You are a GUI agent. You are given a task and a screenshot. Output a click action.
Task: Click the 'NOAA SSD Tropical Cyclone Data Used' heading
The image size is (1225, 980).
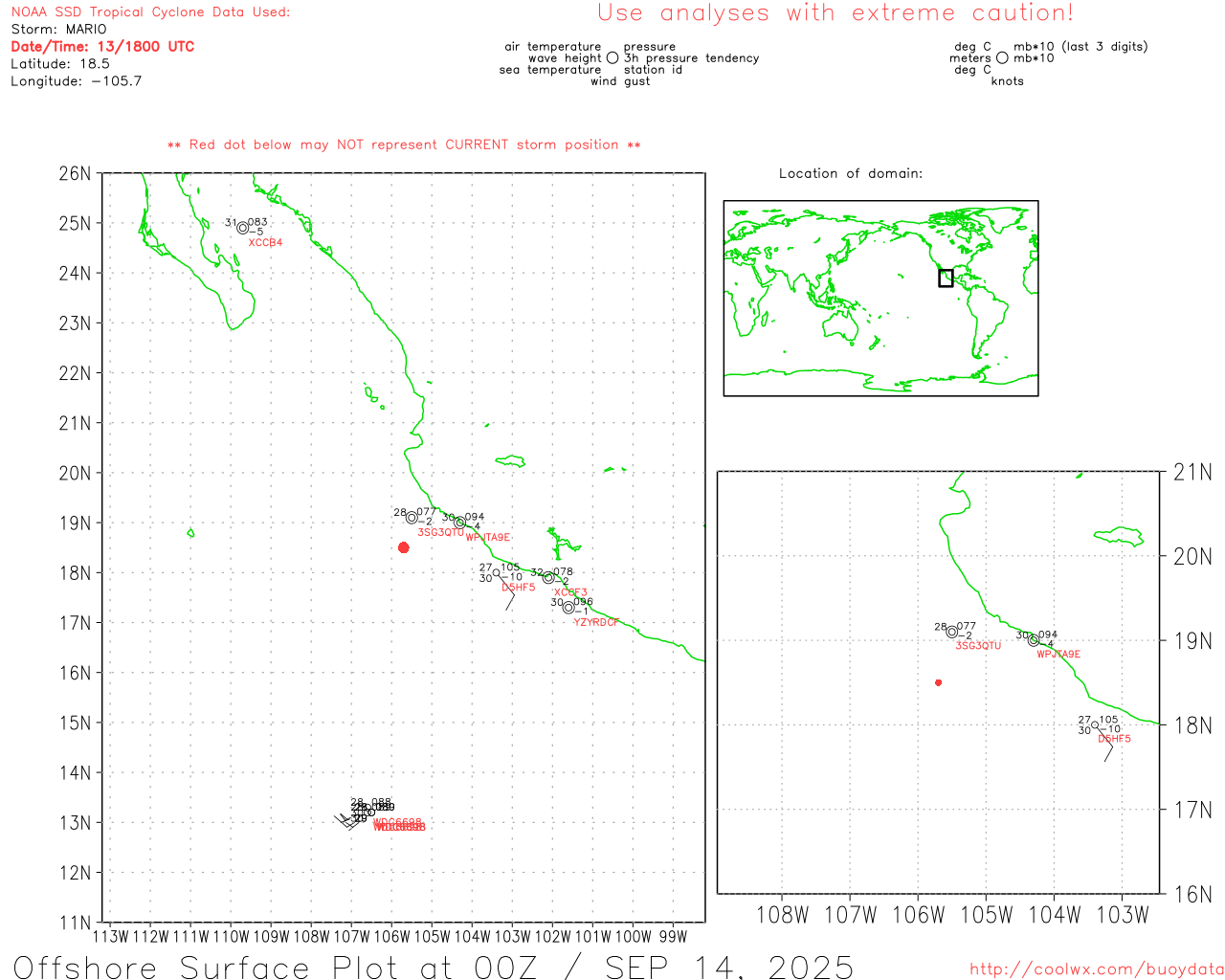tap(150, 11)
